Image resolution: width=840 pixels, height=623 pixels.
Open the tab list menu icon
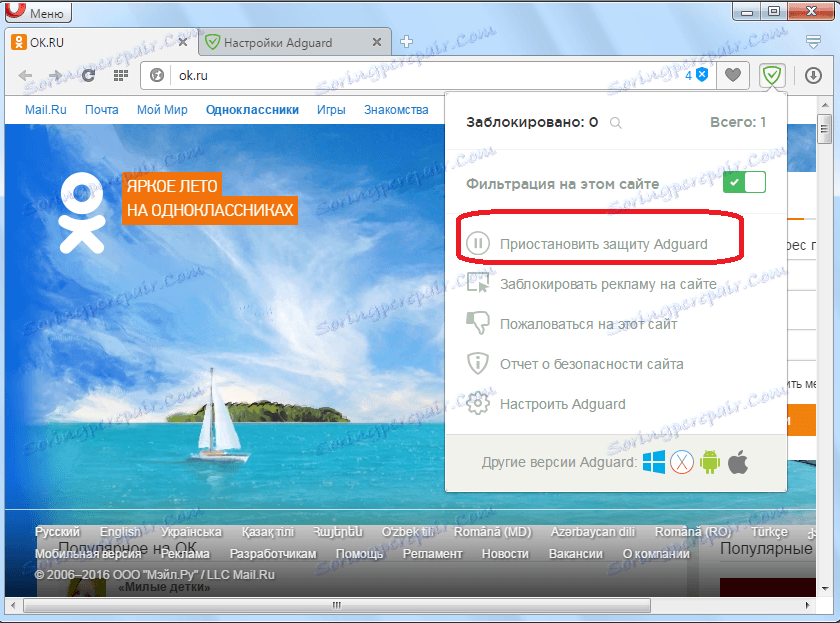[813, 41]
